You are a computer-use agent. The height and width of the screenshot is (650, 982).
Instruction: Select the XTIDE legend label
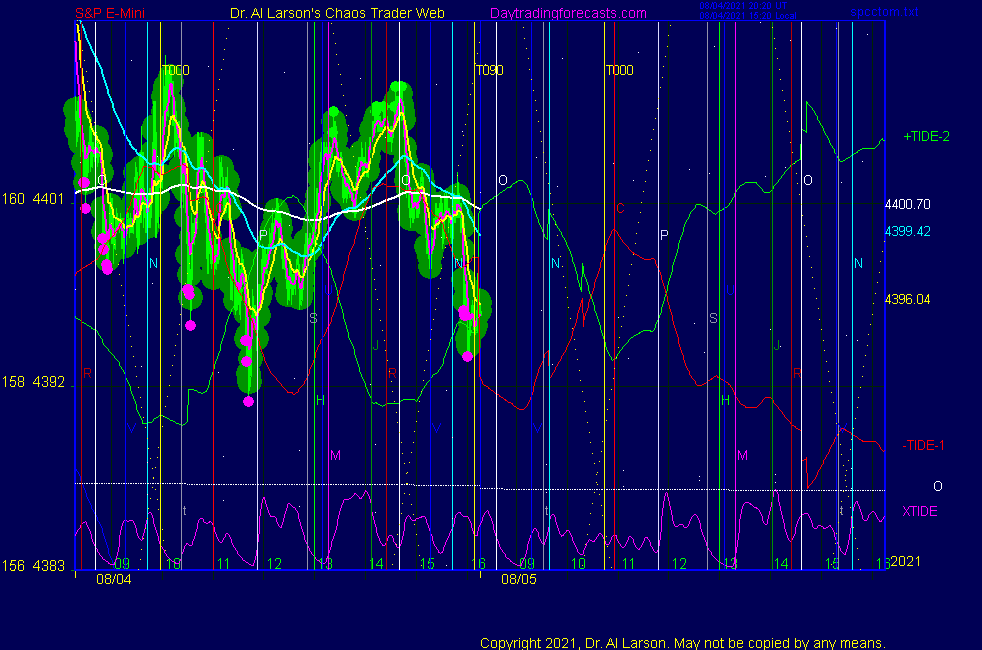[919, 511]
